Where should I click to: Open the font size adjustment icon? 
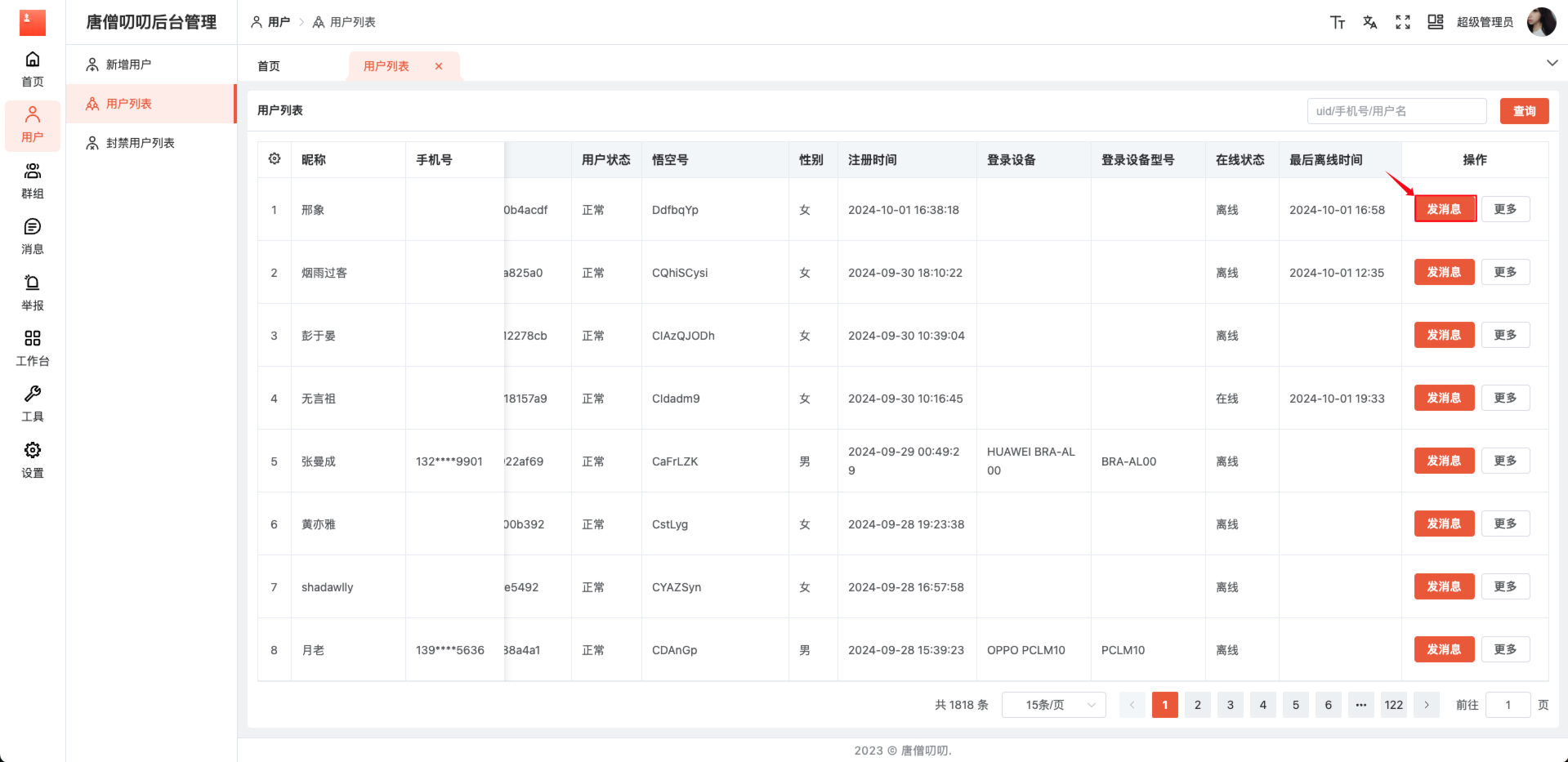tap(1338, 22)
